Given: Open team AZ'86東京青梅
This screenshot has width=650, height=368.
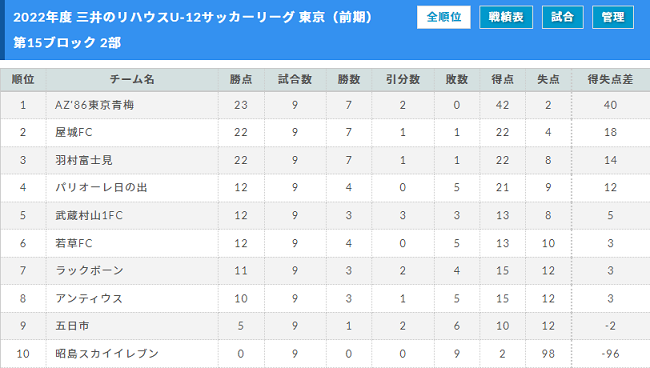Looking at the screenshot, I should point(95,105).
